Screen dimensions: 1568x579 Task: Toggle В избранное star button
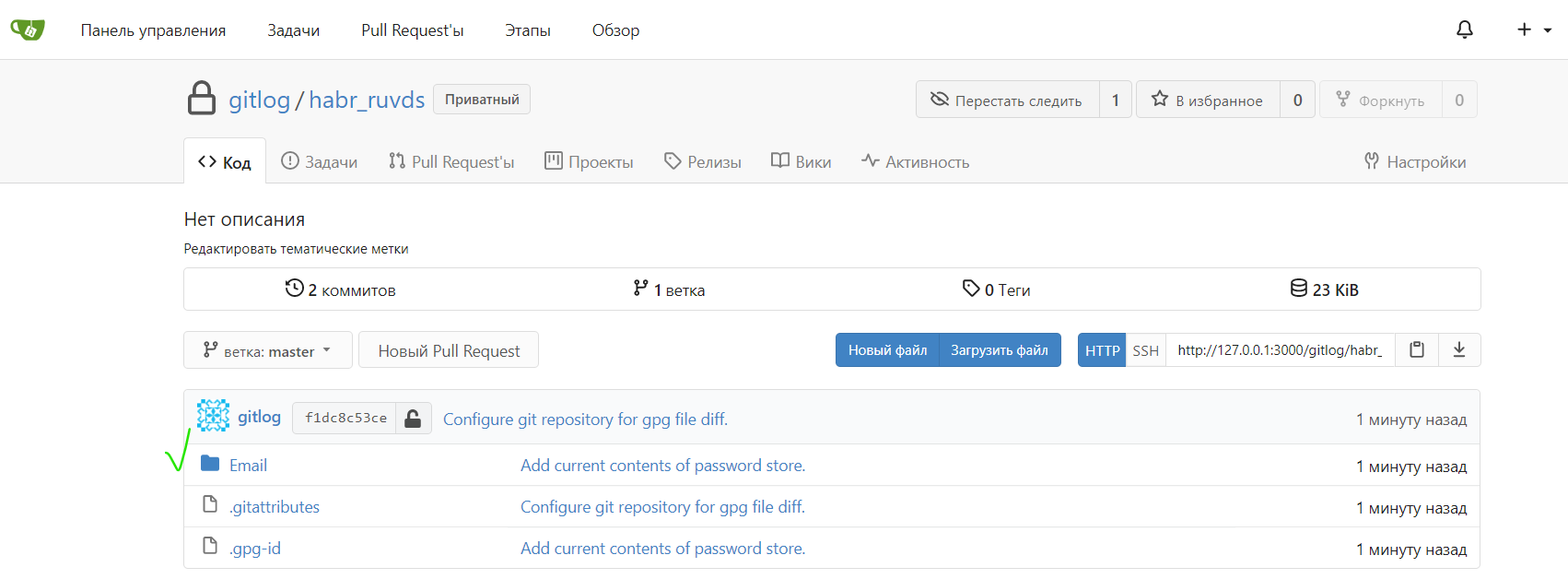coord(1207,100)
